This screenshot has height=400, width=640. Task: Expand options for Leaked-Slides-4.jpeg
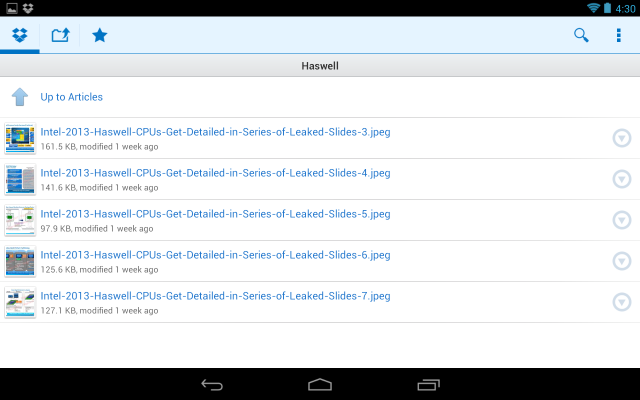click(622, 179)
